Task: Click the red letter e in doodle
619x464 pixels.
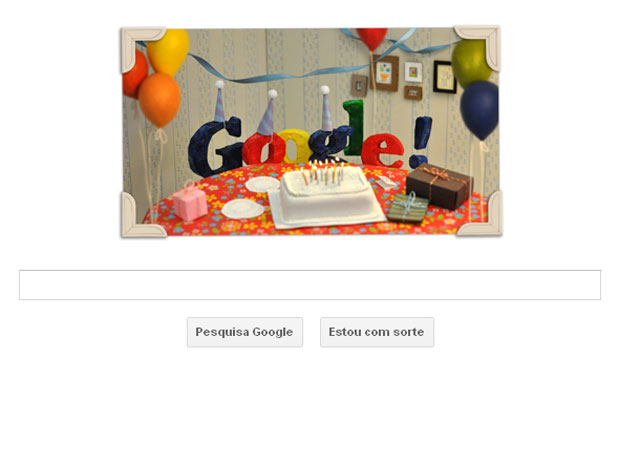Action: [x=383, y=150]
